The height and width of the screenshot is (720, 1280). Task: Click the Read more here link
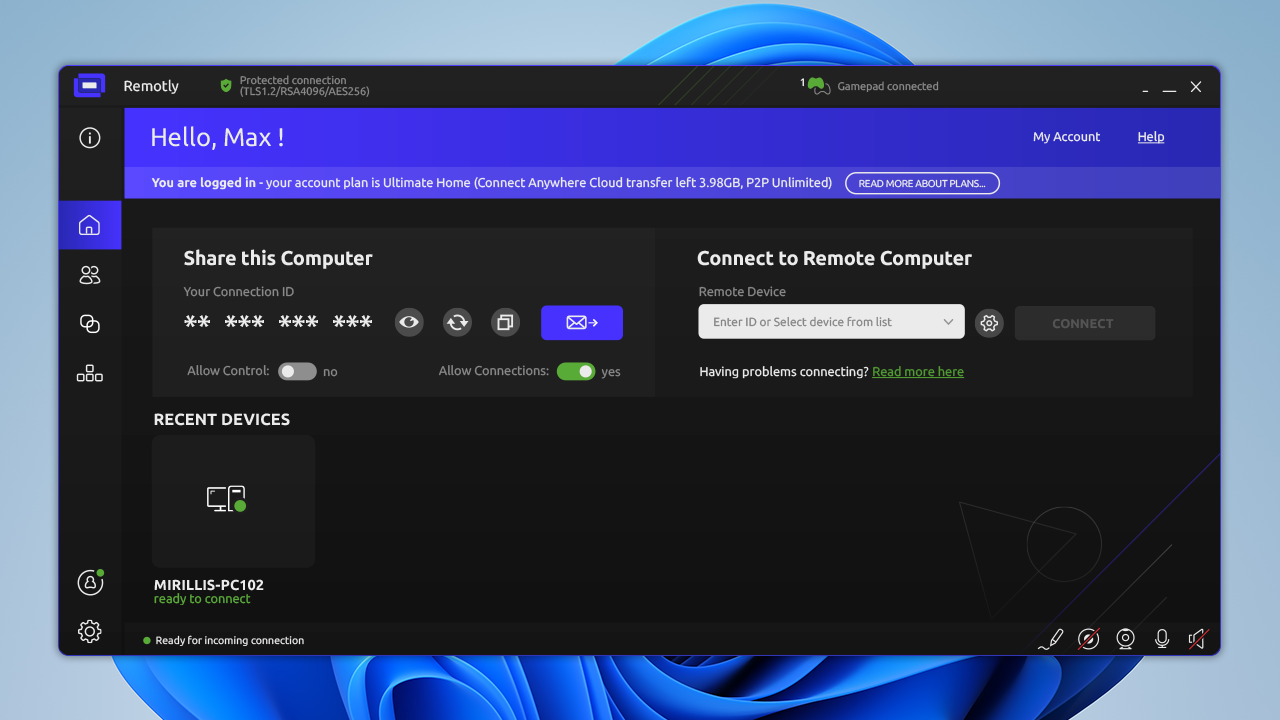(x=917, y=372)
